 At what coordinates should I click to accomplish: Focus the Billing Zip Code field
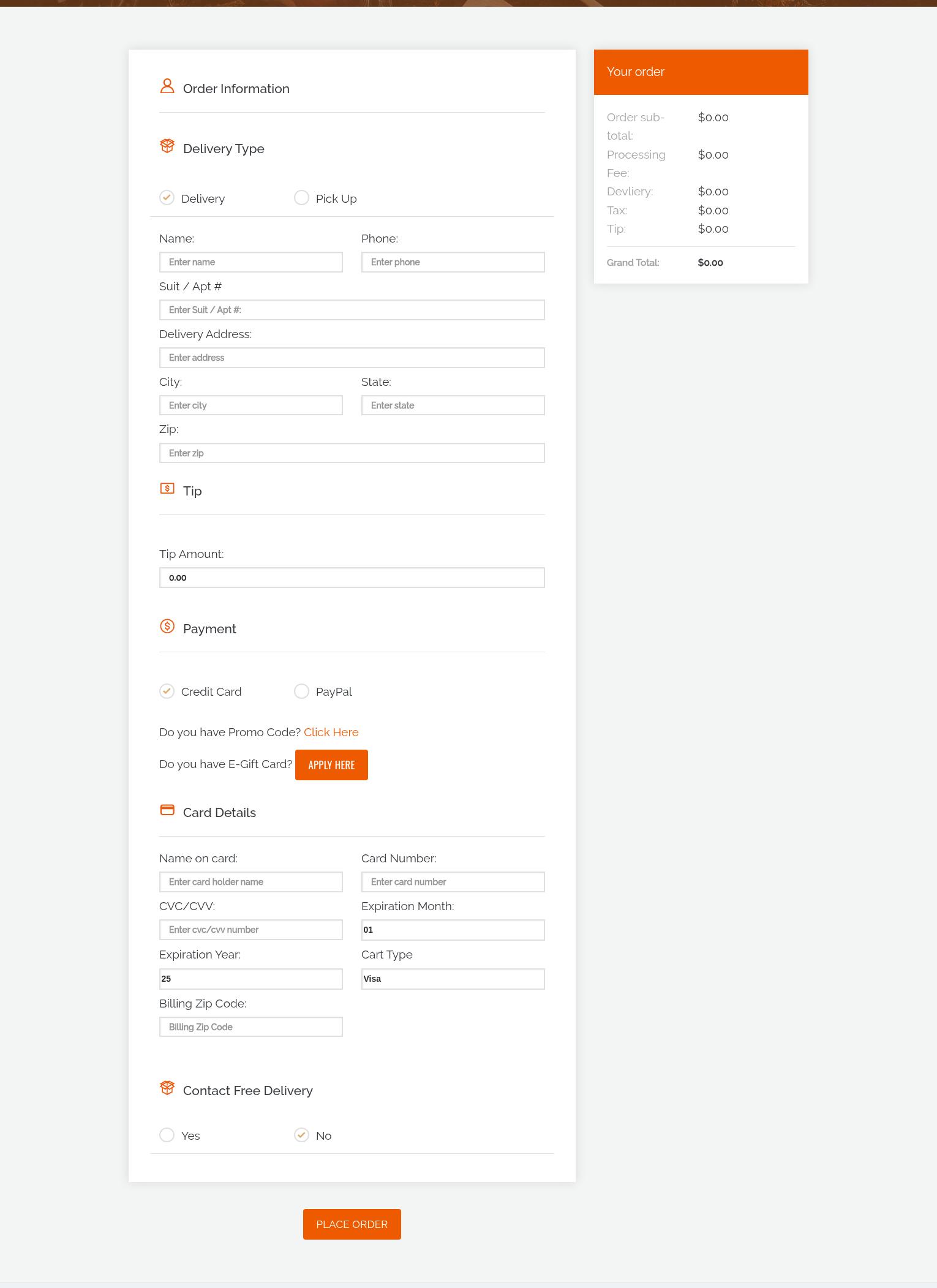(251, 1027)
